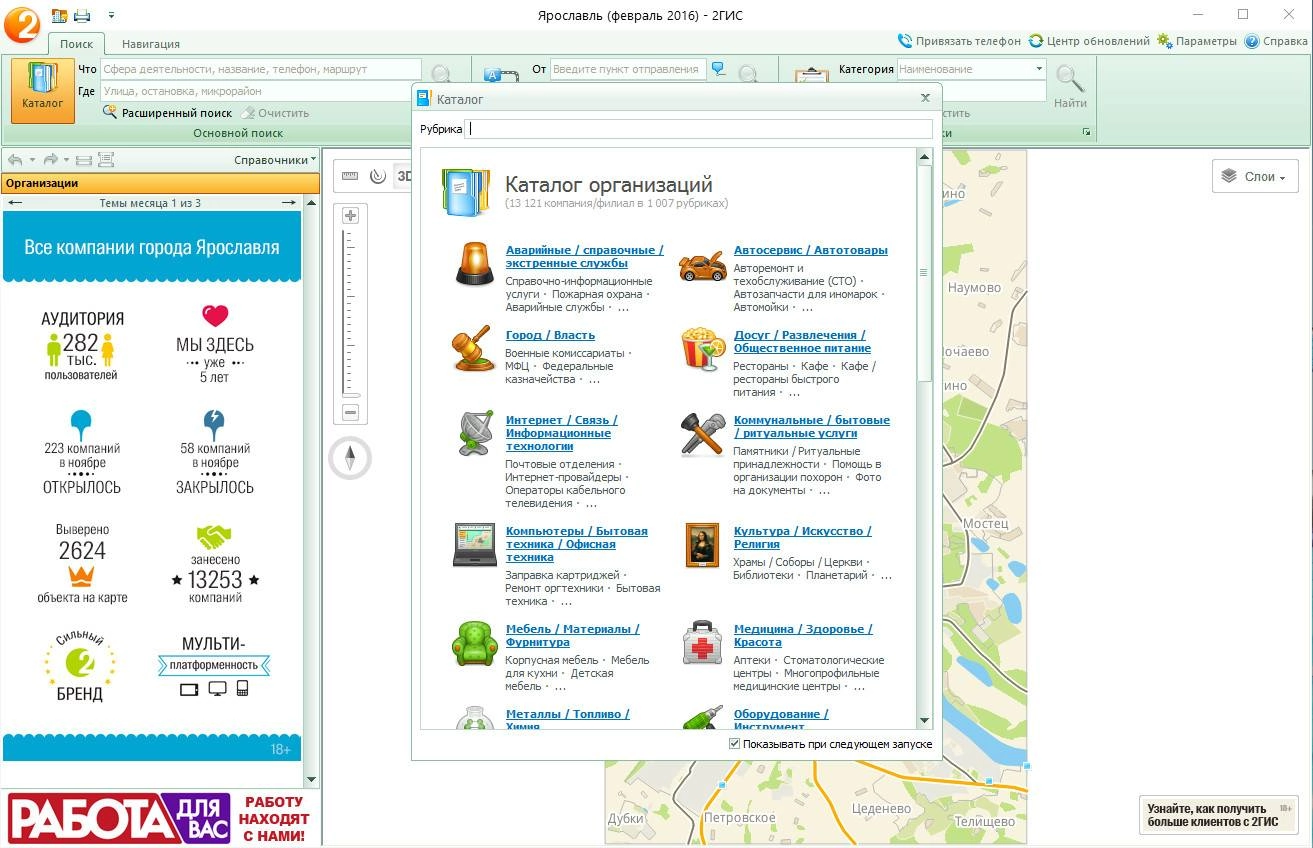Click the 2GIS orange application logo button
The image size is (1313, 848).
point(20,24)
